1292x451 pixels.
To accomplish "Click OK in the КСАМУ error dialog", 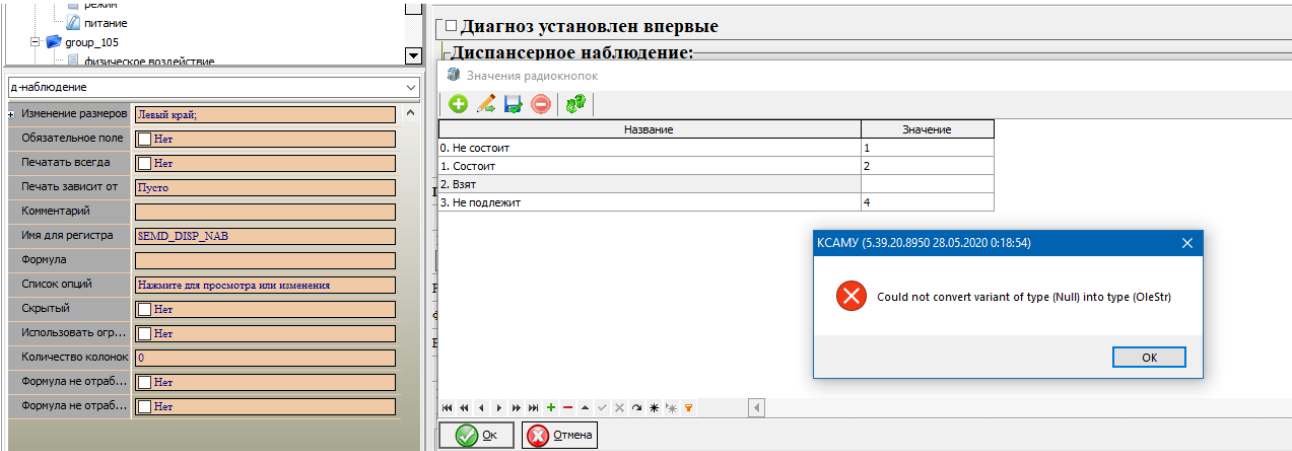I will click(x=1149, y=358).
